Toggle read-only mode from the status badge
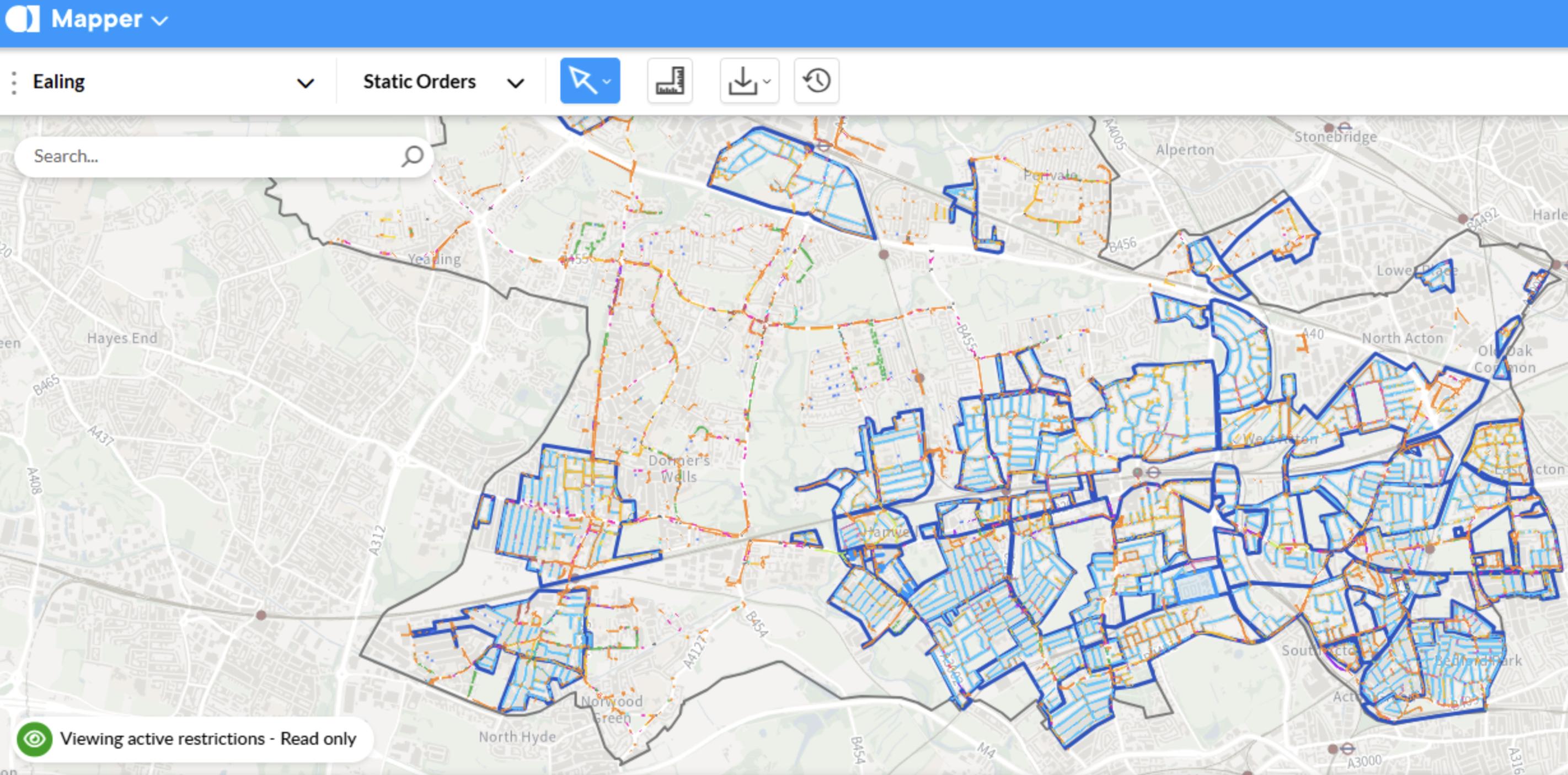The height and width of the screenshot is (775, 1568). pos(207,739)
